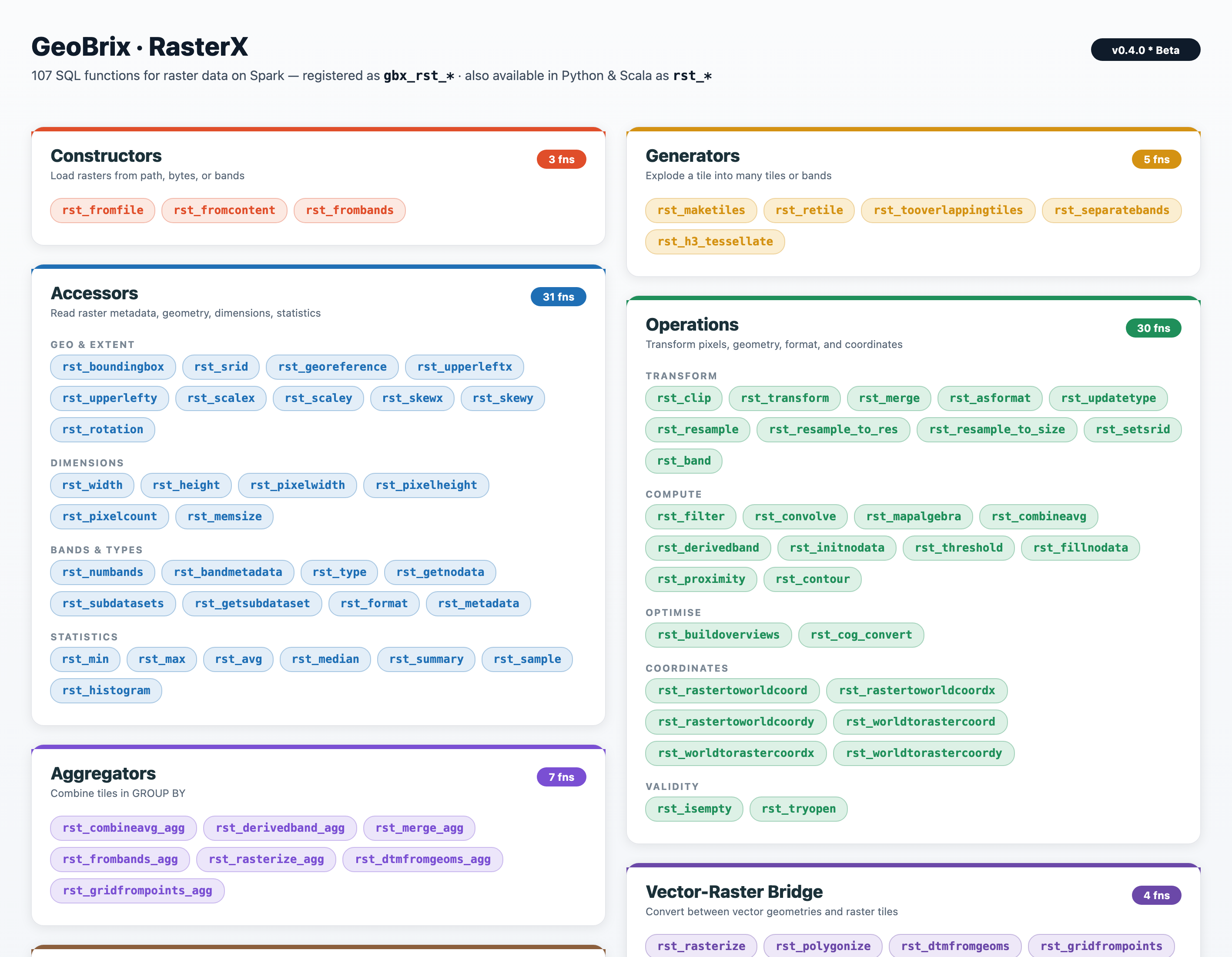Click the Aggregators 7 fns badge
Viewport: 1232px width, 957px height.
pyautogui.click(x=561, y=777)
